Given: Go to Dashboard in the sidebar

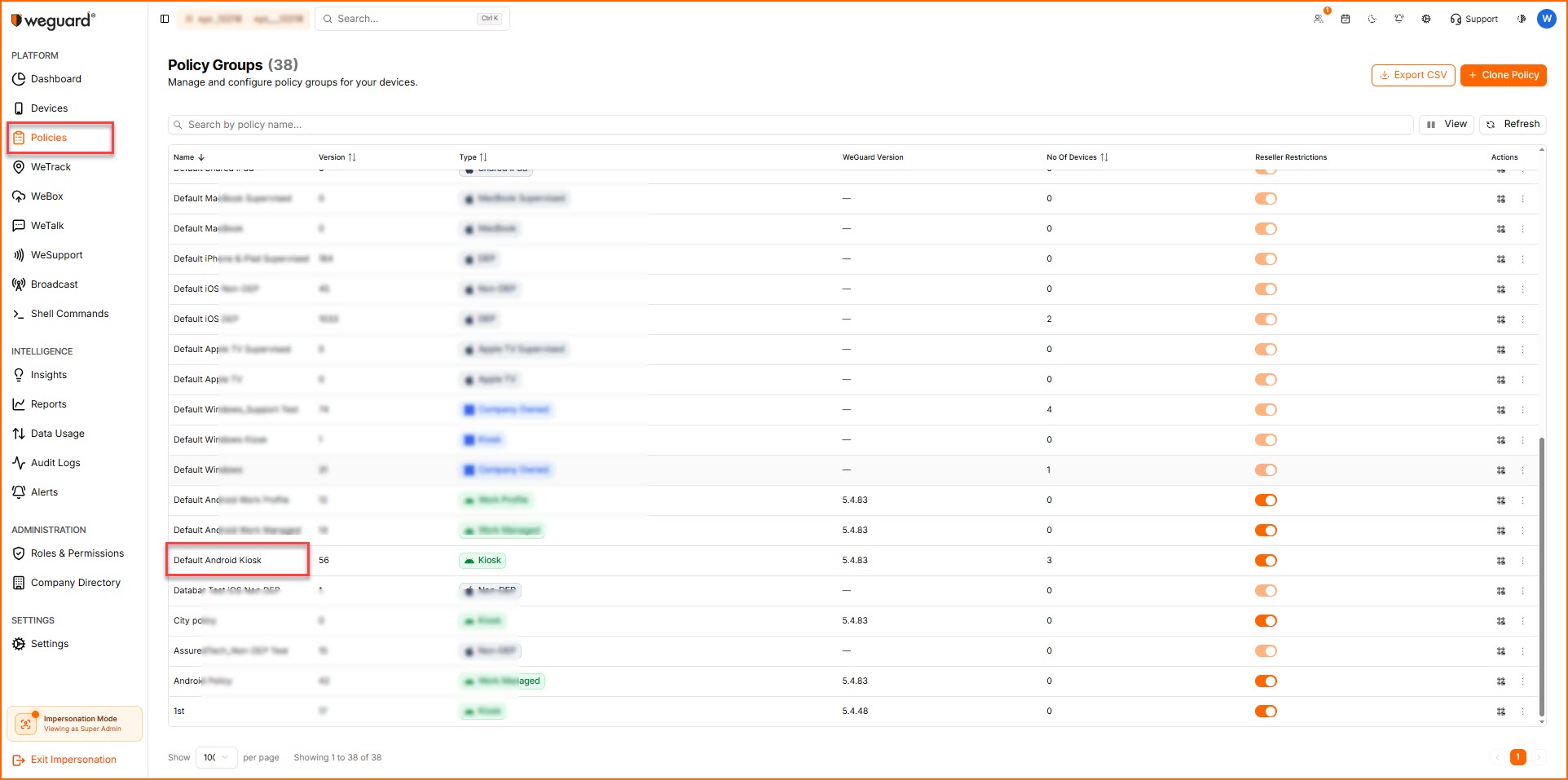Looking at the screenshot, I should coord(56,79).
